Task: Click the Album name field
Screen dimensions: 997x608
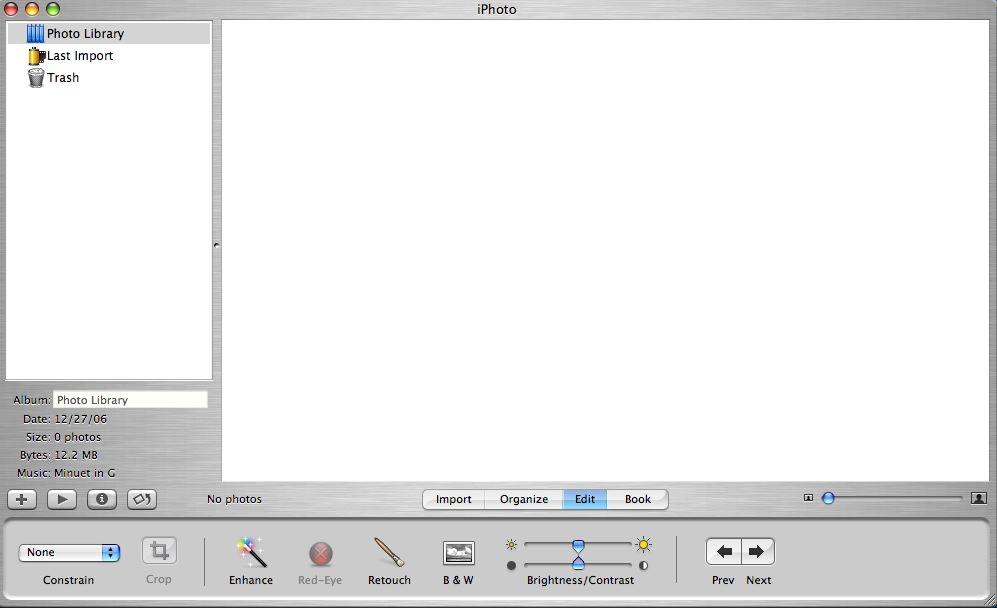Action: 130,400
